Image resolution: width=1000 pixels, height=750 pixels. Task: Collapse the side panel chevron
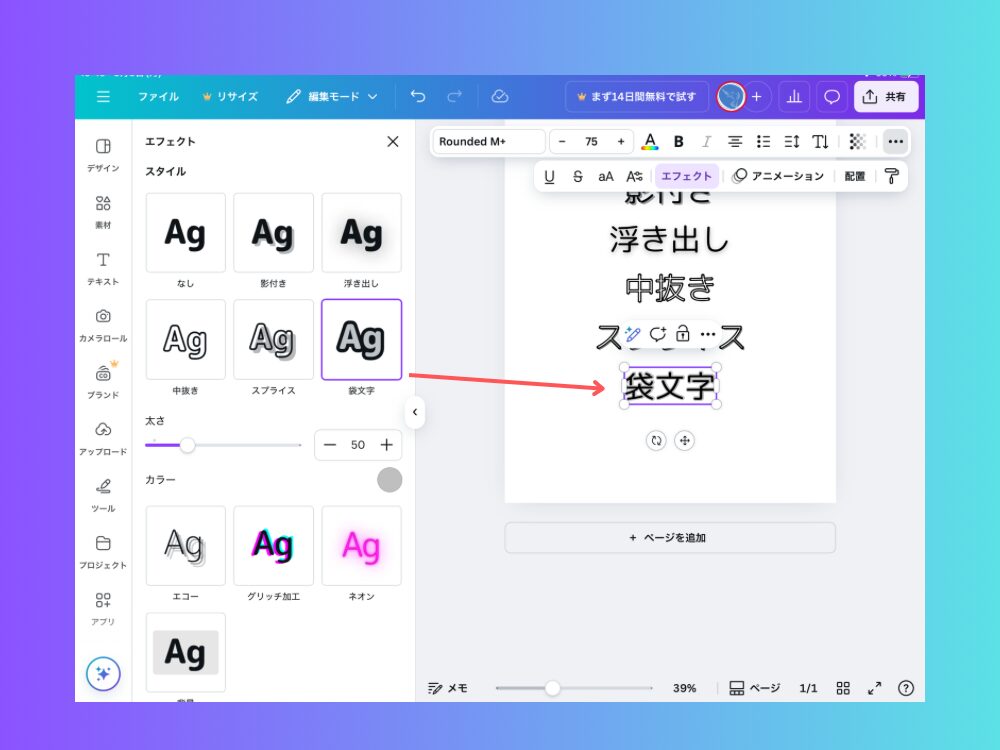[415, 412]
